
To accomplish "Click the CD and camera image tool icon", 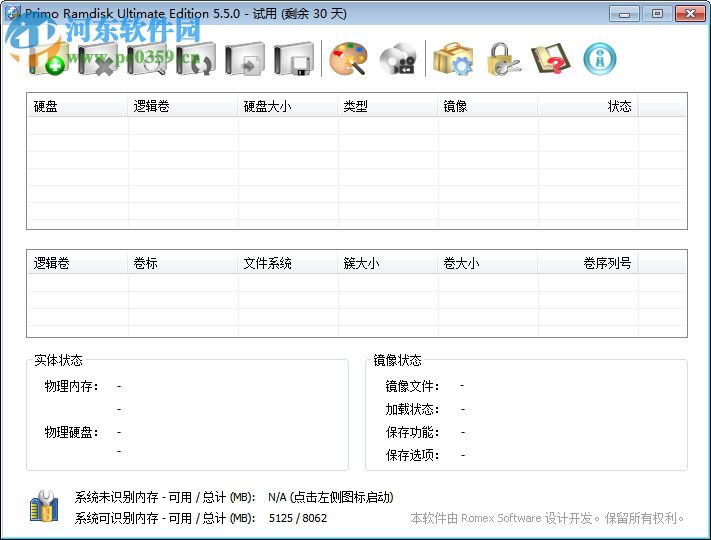I will (x=398, y=58).
